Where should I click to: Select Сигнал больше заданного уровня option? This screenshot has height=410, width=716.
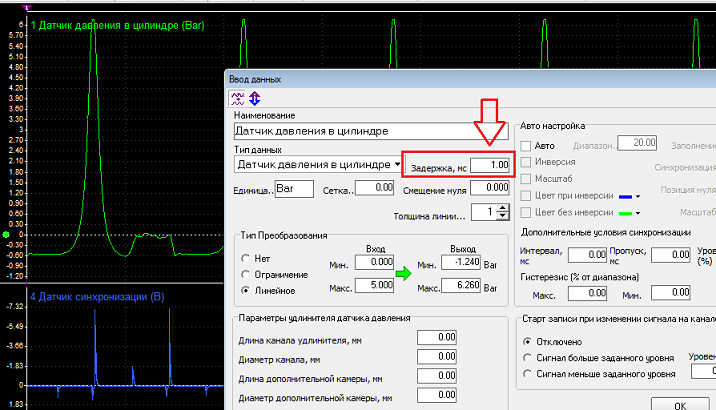527,357
